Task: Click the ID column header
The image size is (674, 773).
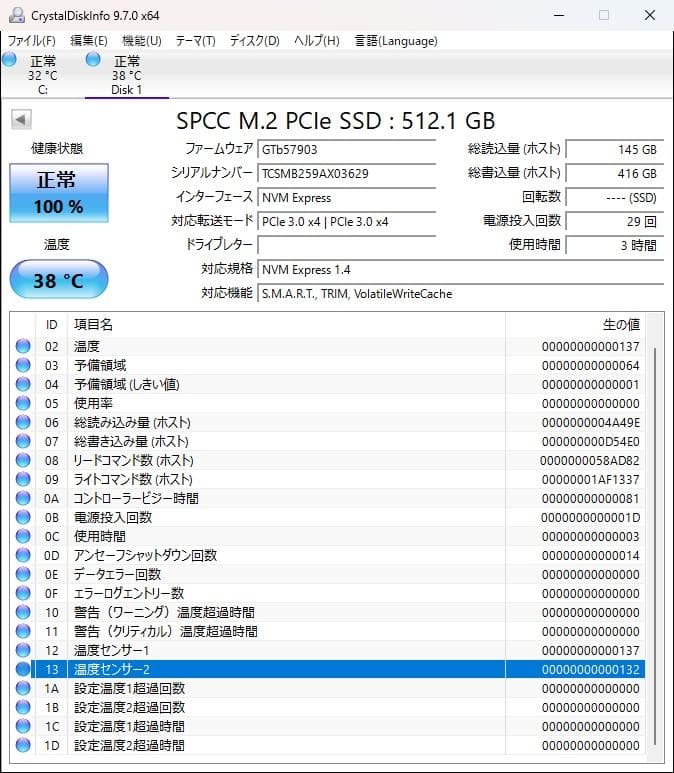Action: pyautogui.click(x=51, y=324)
